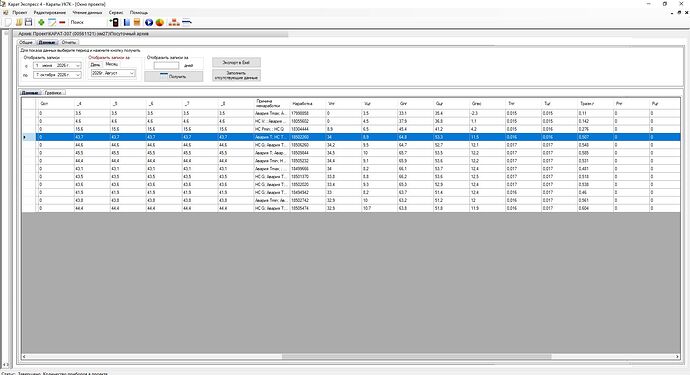Click the New project blank page icon
Image resolution: width=690 pixels, height=375 pixels.
8,22
